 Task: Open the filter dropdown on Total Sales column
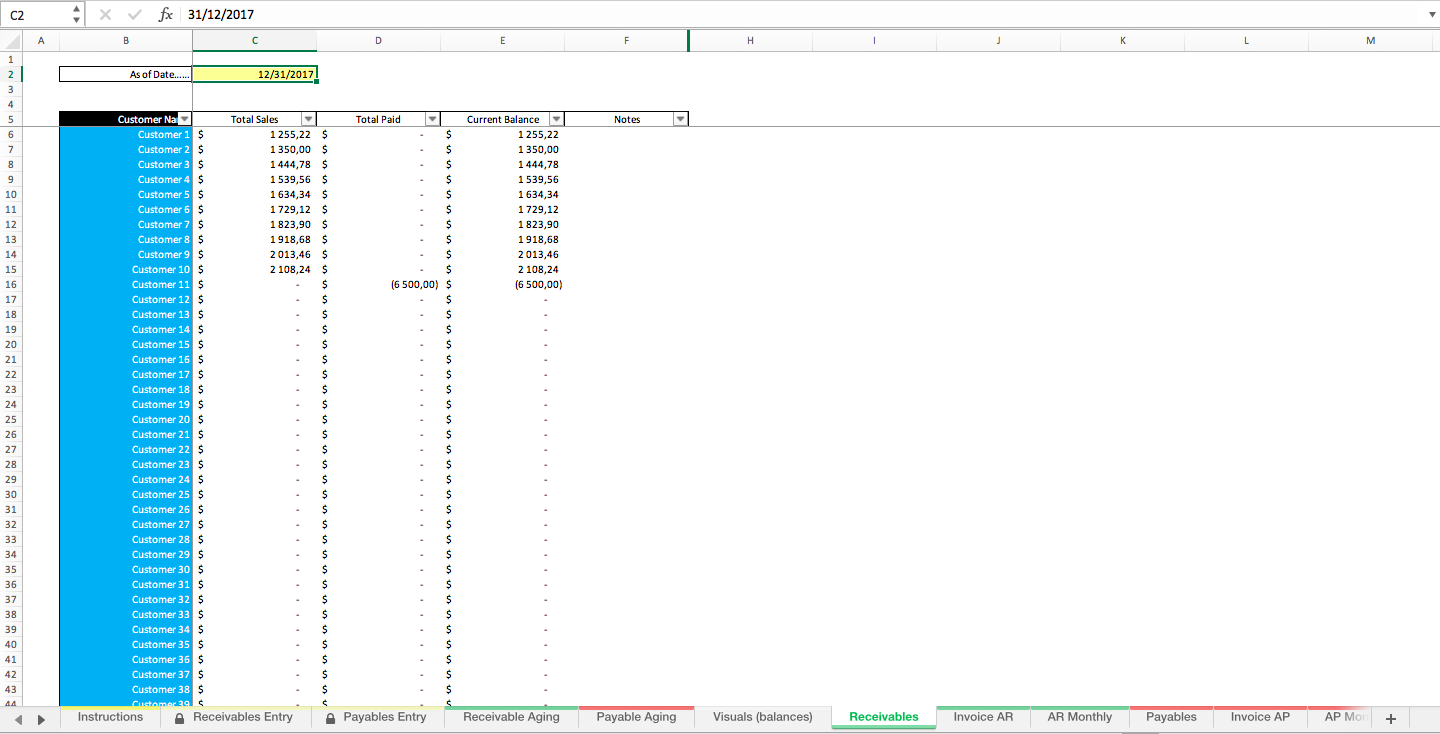(x=308, y=118)
